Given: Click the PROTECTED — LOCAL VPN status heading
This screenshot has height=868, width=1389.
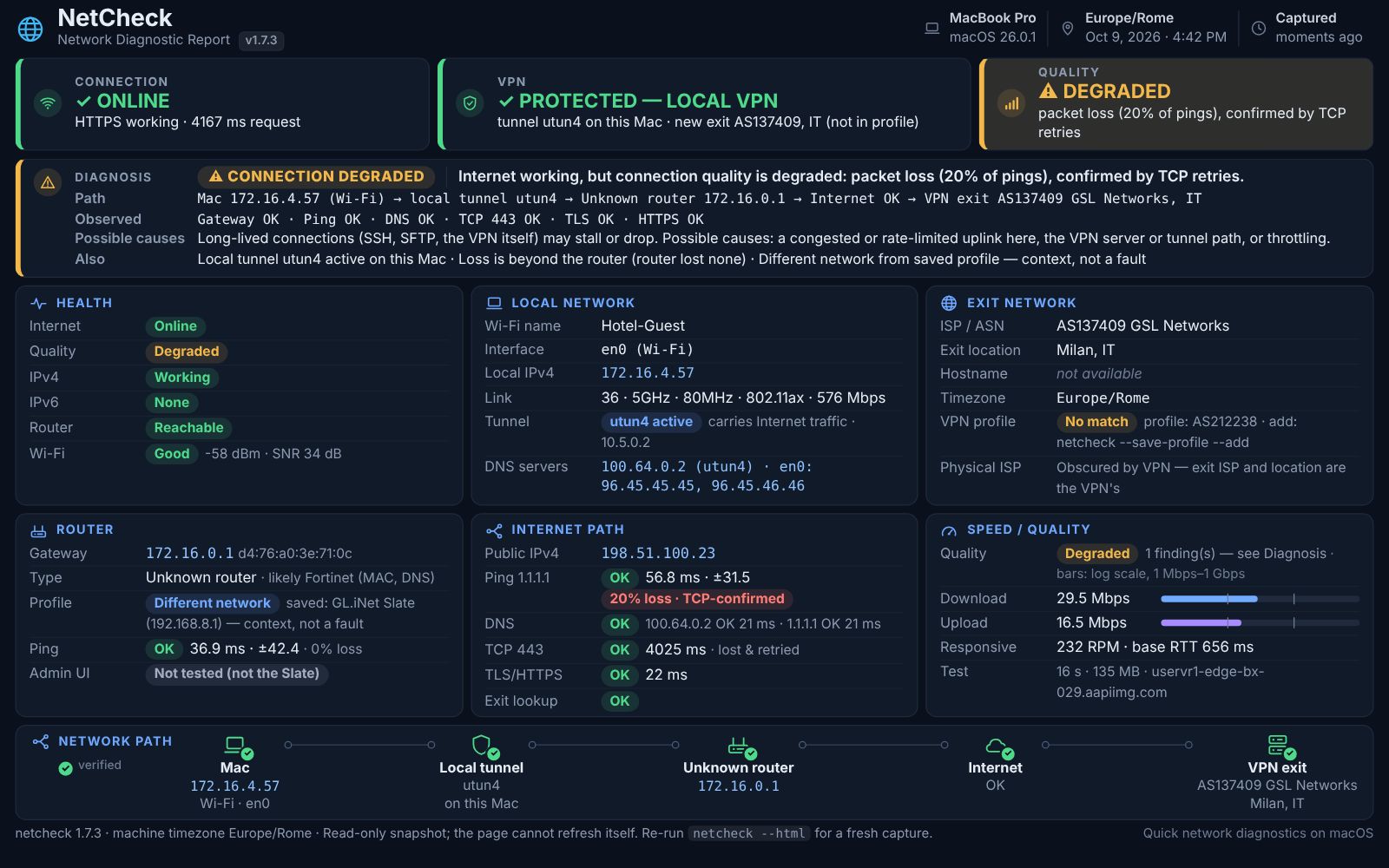Looking at the screenshot, I should (x=638, y=102).
